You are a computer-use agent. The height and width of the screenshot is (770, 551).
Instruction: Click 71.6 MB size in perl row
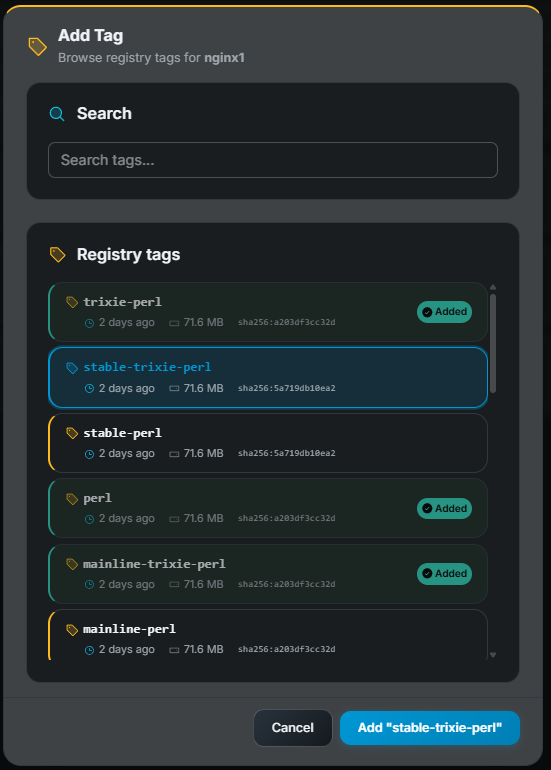[203, 519]
